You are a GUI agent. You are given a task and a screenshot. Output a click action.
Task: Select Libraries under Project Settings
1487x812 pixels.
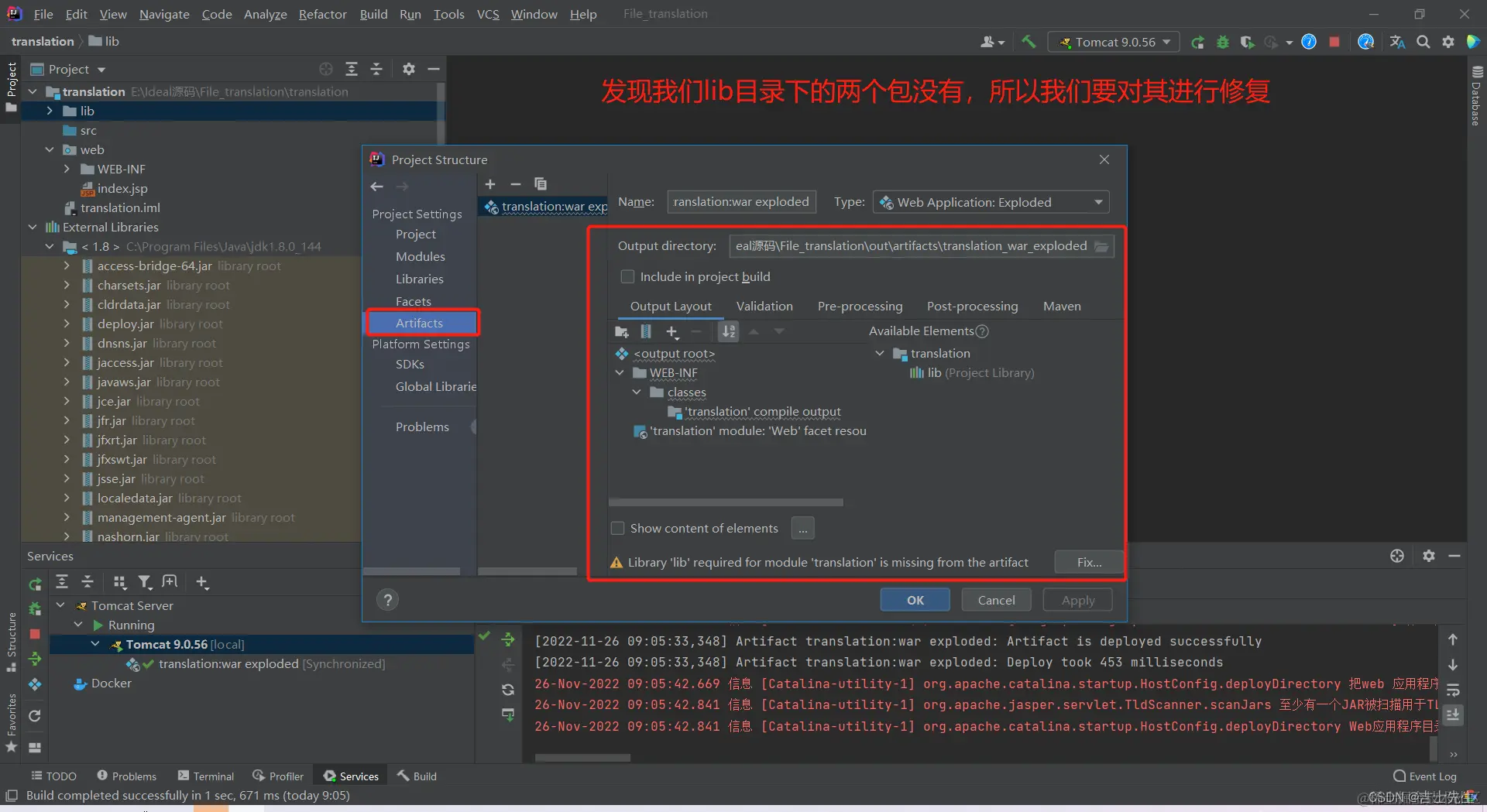420,279
